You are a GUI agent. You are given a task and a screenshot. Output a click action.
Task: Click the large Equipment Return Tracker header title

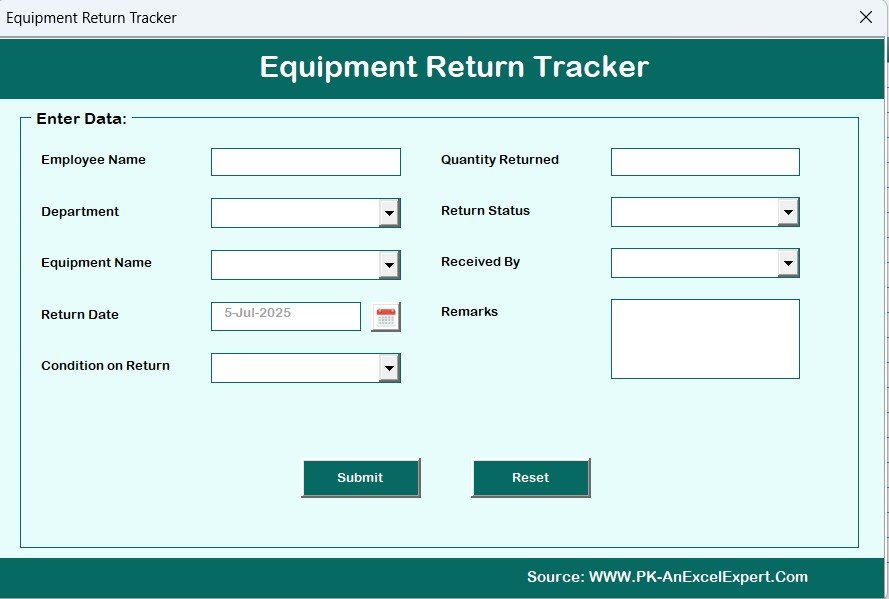coord(454,67)
